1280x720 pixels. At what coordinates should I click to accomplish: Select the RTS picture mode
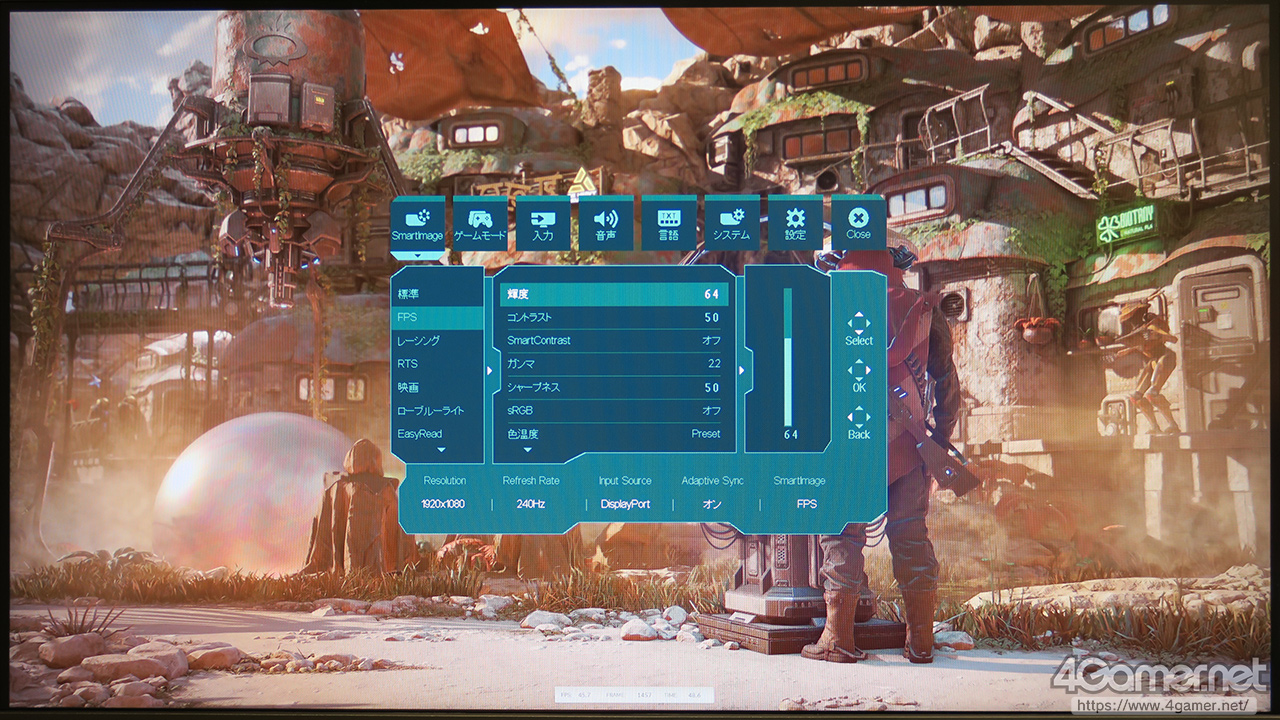(437, 364)
